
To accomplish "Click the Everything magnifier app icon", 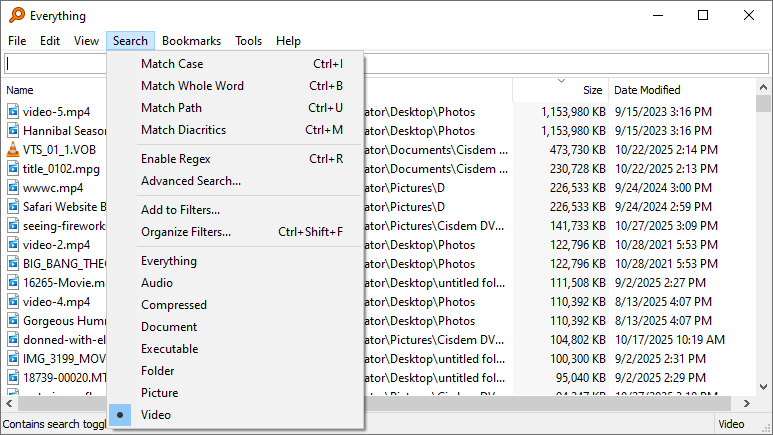I will (17, 15).
